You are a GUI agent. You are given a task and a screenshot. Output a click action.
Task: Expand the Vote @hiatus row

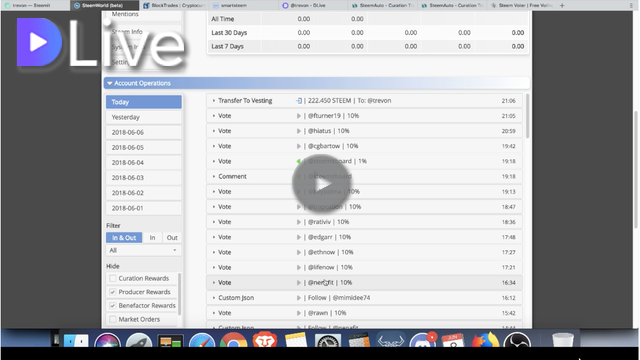(x=214, y=131)
